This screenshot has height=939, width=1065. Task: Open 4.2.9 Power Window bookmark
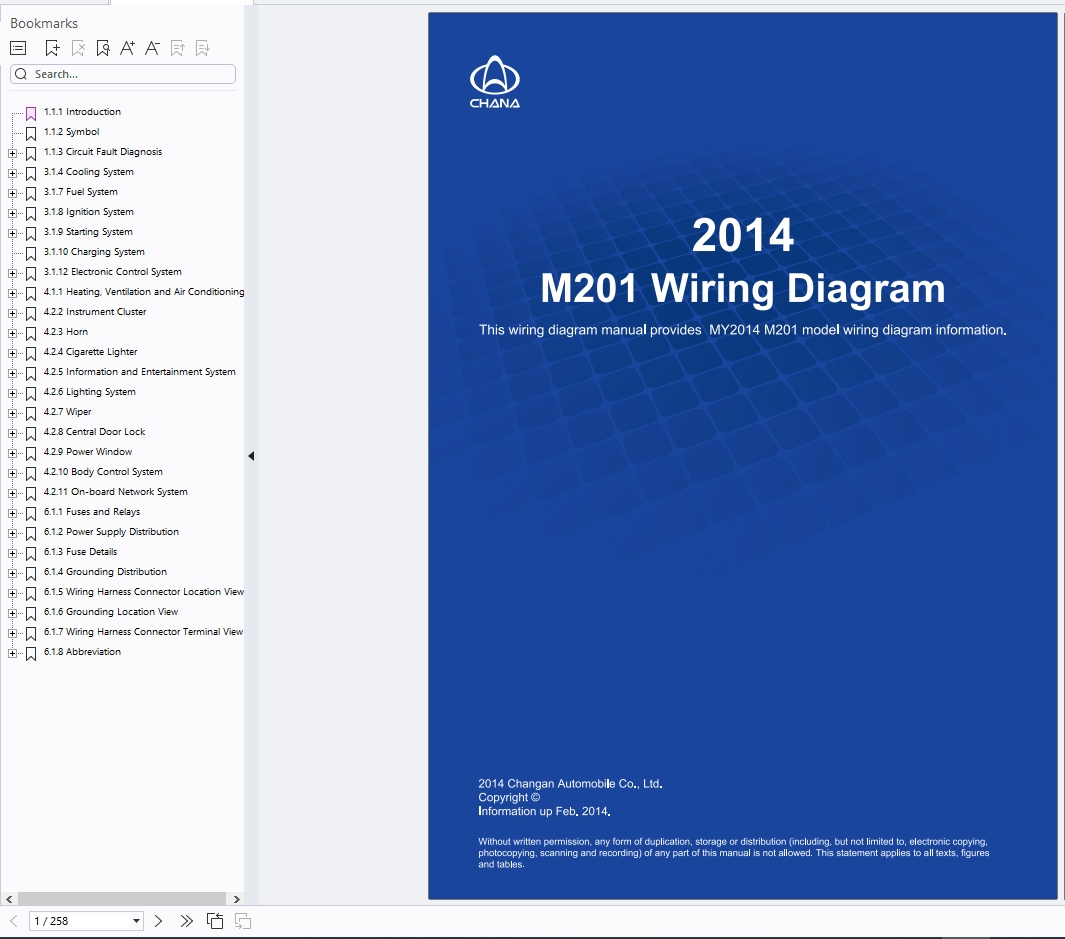[88, 452]
